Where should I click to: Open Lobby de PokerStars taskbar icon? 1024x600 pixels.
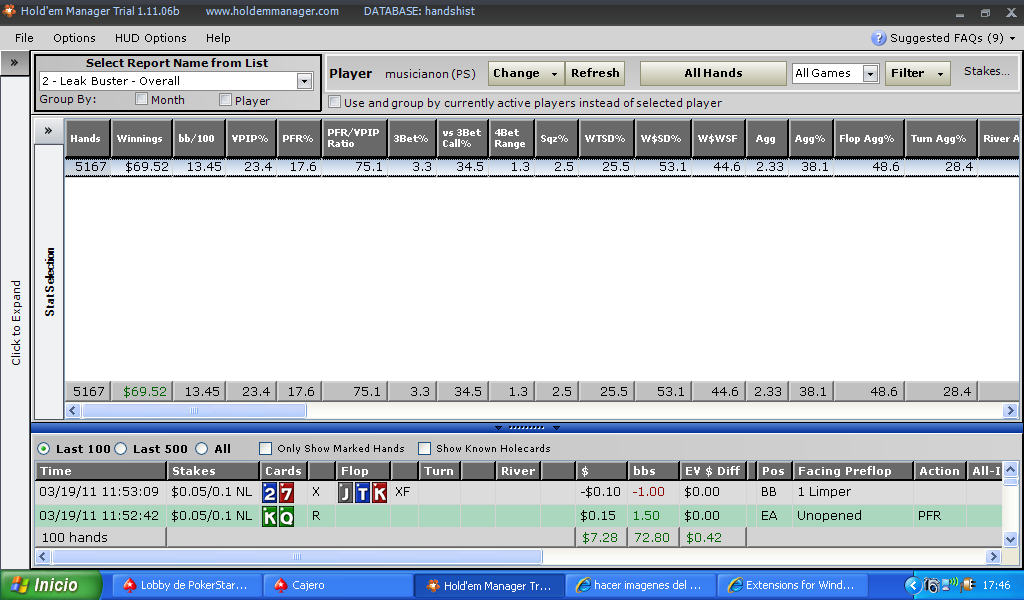point(186,585)
